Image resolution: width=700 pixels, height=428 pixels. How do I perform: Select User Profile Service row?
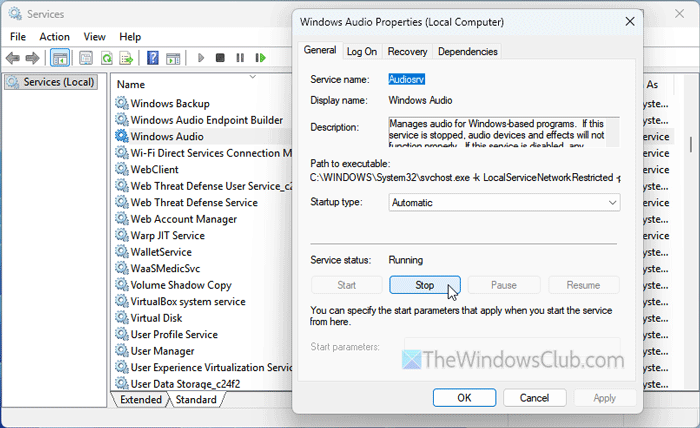pyautogui.click(x=174, y=334)
